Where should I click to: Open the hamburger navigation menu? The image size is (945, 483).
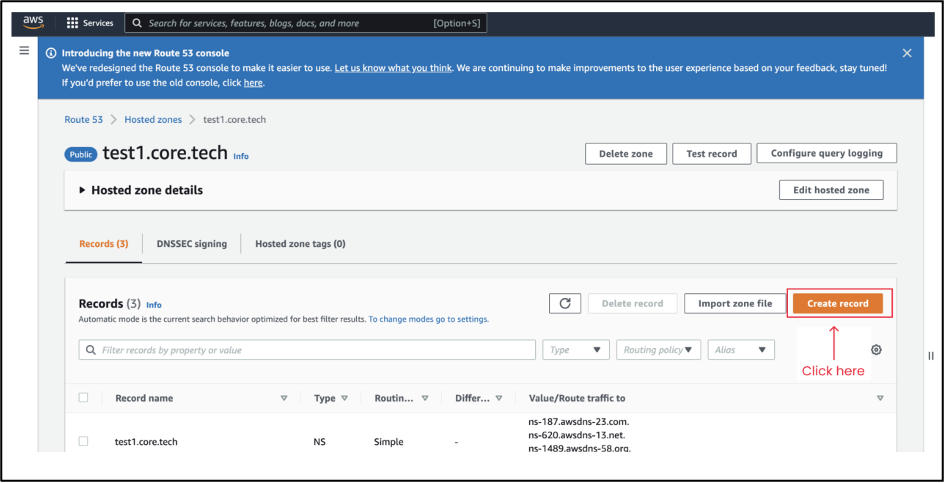point(24,51)
